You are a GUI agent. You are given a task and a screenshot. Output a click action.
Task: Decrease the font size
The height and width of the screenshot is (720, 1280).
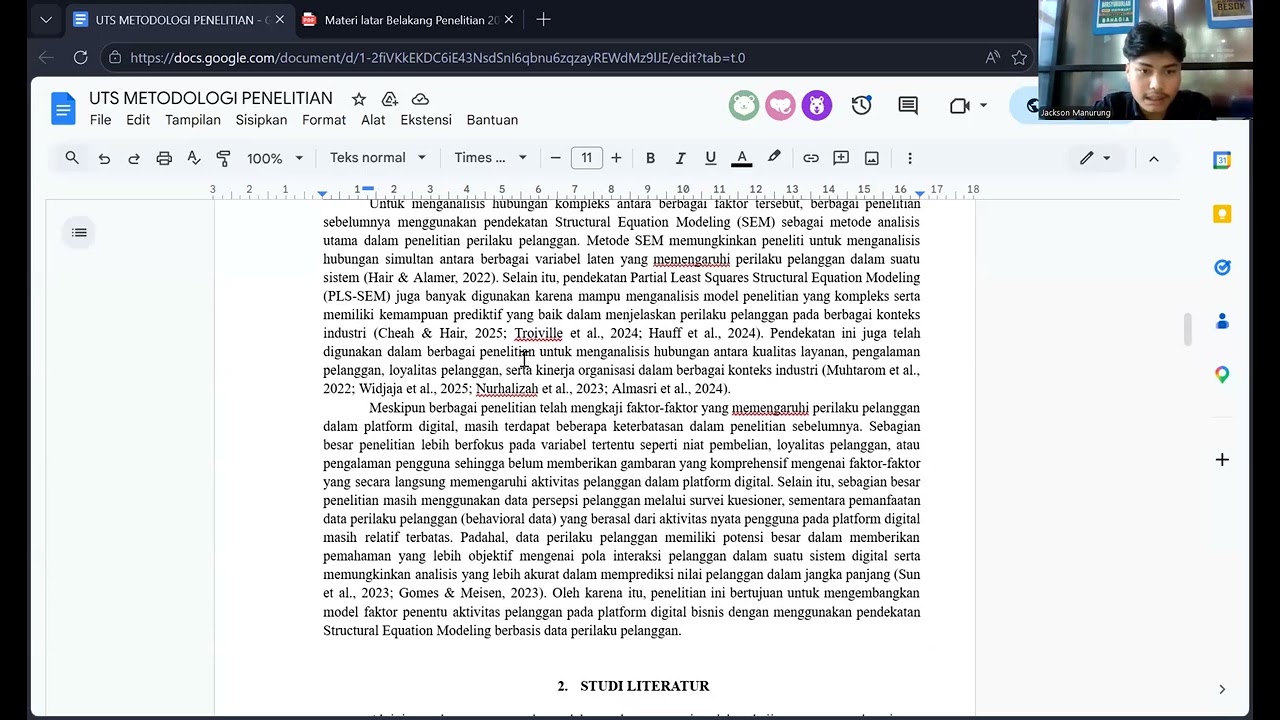(556, 158)
